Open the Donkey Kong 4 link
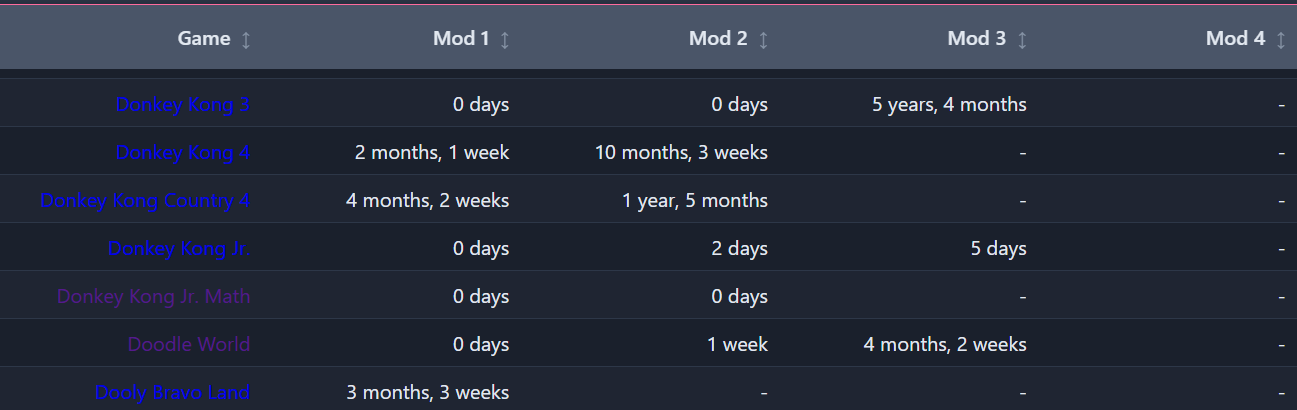The image size is (1297, 410). pyautogui.click(x=183, y=152)
